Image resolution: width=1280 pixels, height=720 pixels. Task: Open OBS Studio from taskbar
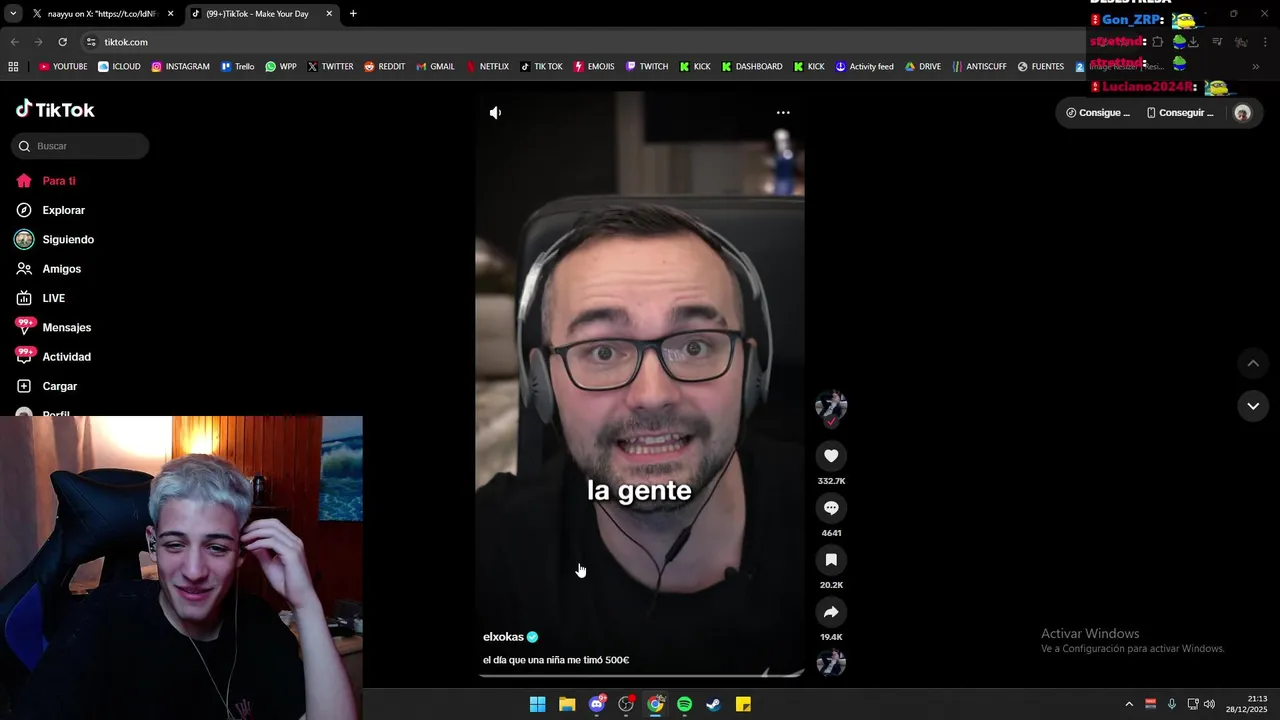click(x=626, y=704)
